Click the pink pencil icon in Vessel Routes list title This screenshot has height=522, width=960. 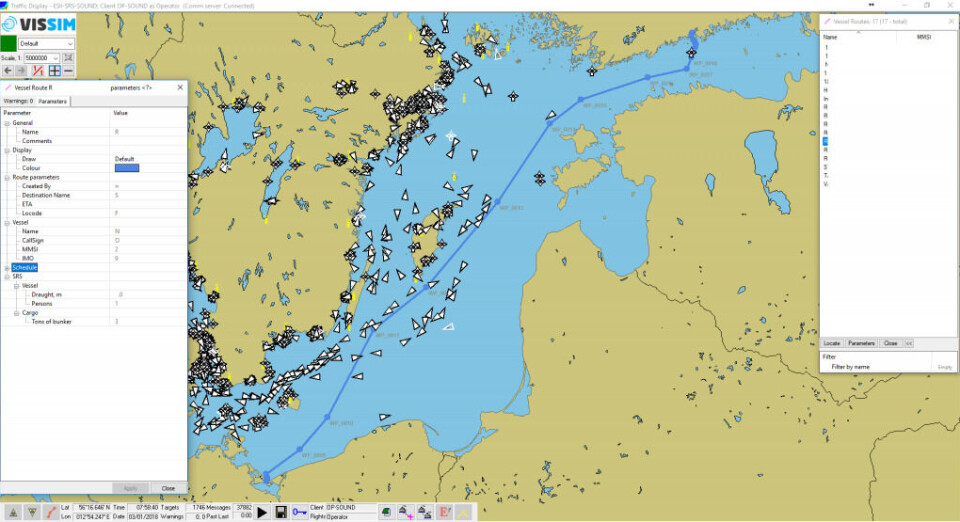pos(827,21)
